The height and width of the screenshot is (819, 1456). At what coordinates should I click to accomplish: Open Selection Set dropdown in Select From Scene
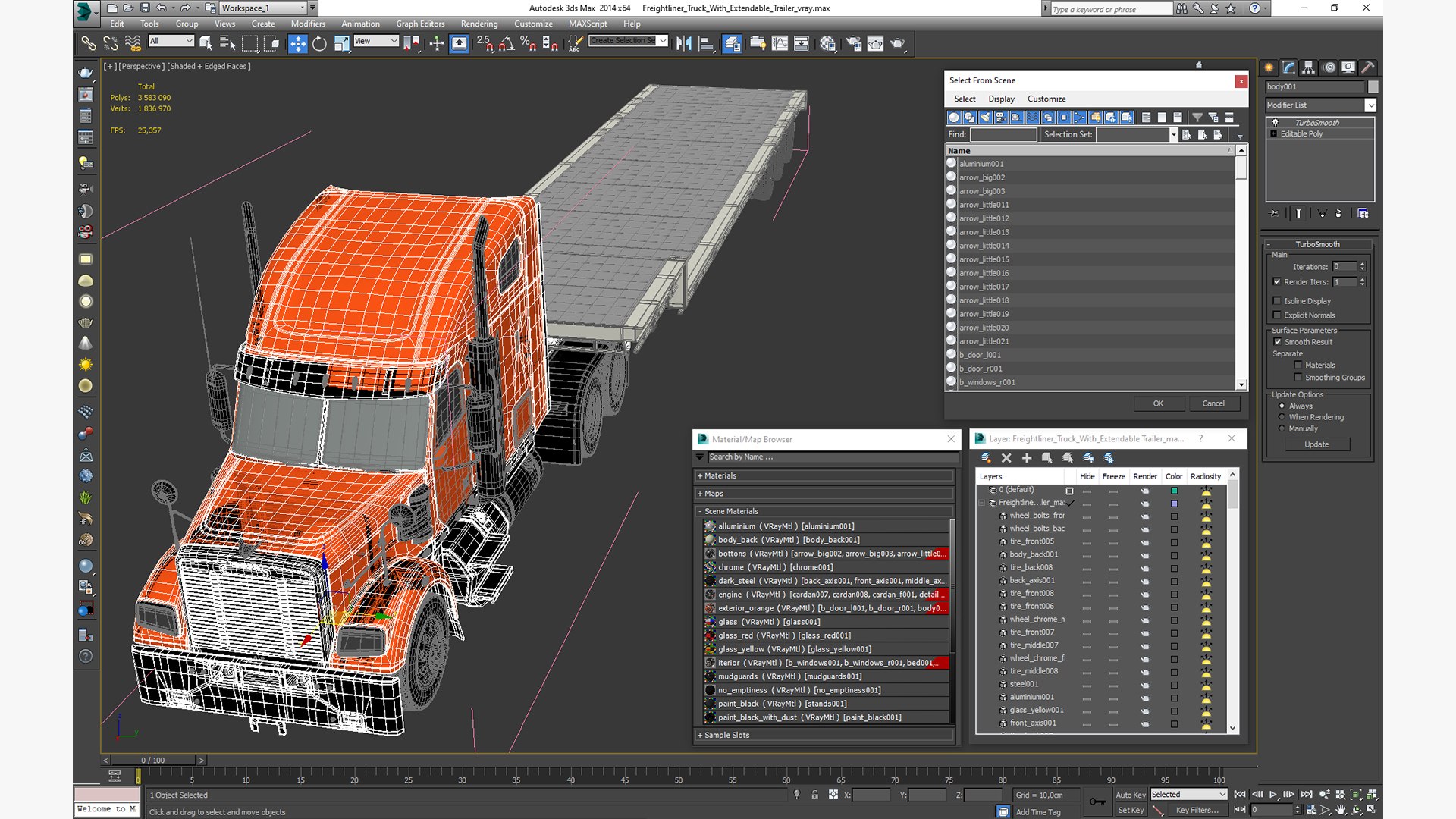click(1173, 135)
